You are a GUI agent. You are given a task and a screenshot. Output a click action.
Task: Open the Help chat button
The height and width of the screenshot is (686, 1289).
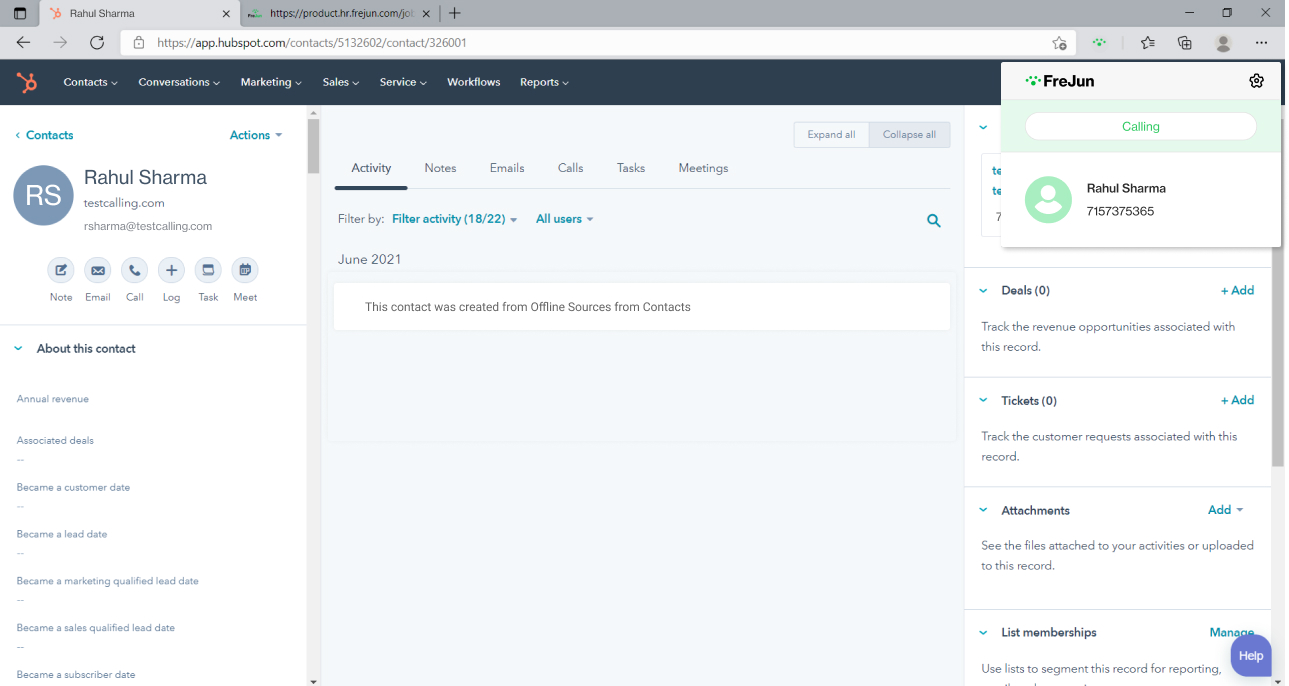click(1251, 656)
